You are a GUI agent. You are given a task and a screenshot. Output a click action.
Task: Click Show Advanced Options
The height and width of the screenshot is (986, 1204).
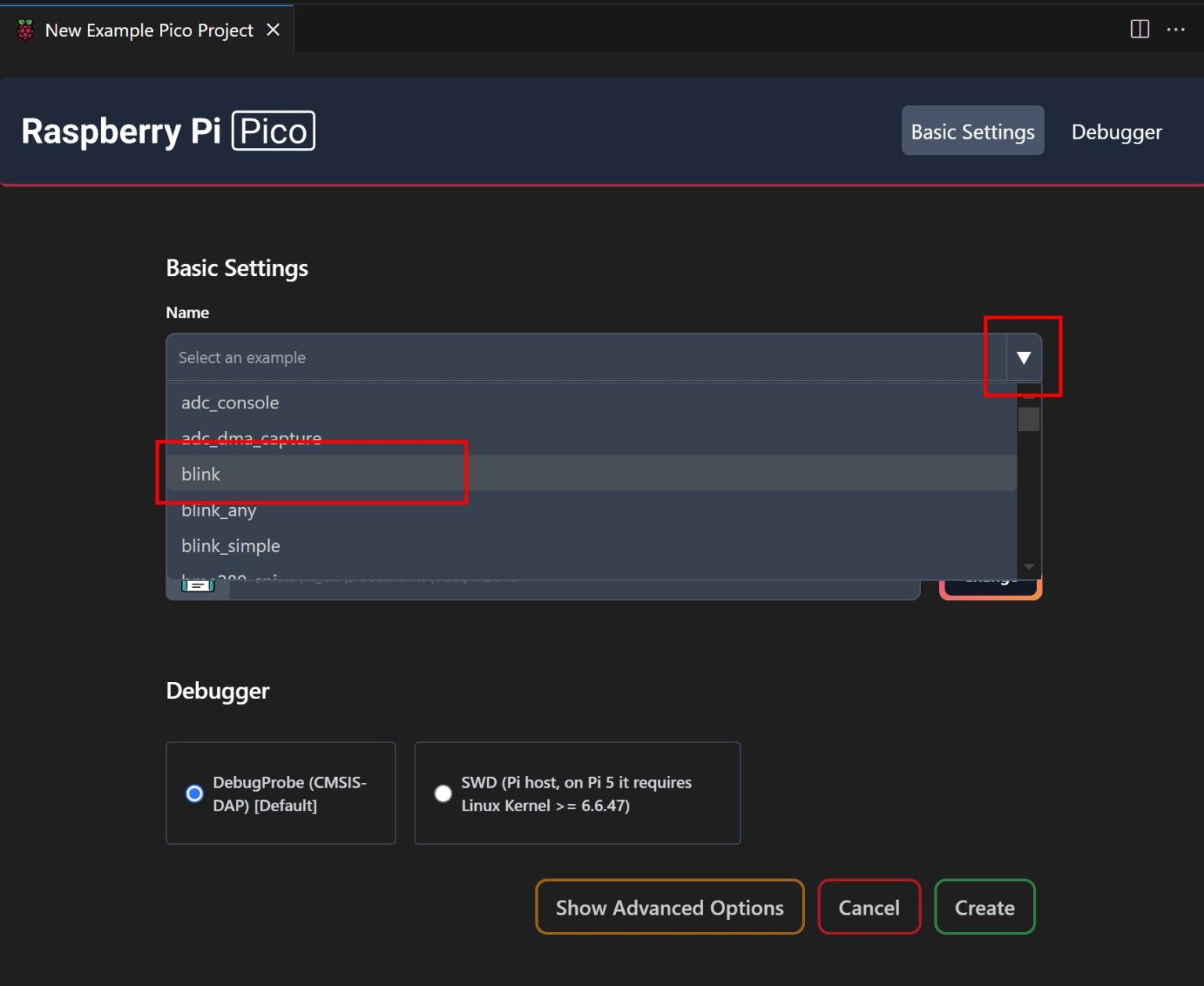pyautogui.click(x=669, y=907)
